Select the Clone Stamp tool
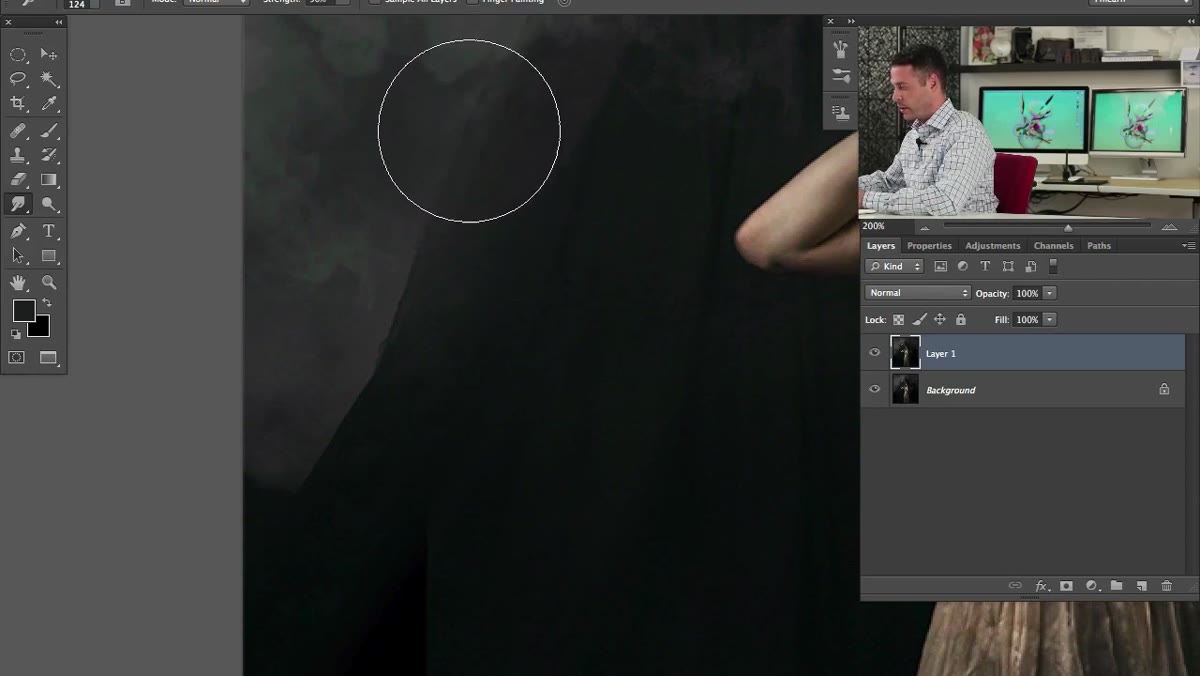This screenshot has height=676, width=1200. (18, 155)
